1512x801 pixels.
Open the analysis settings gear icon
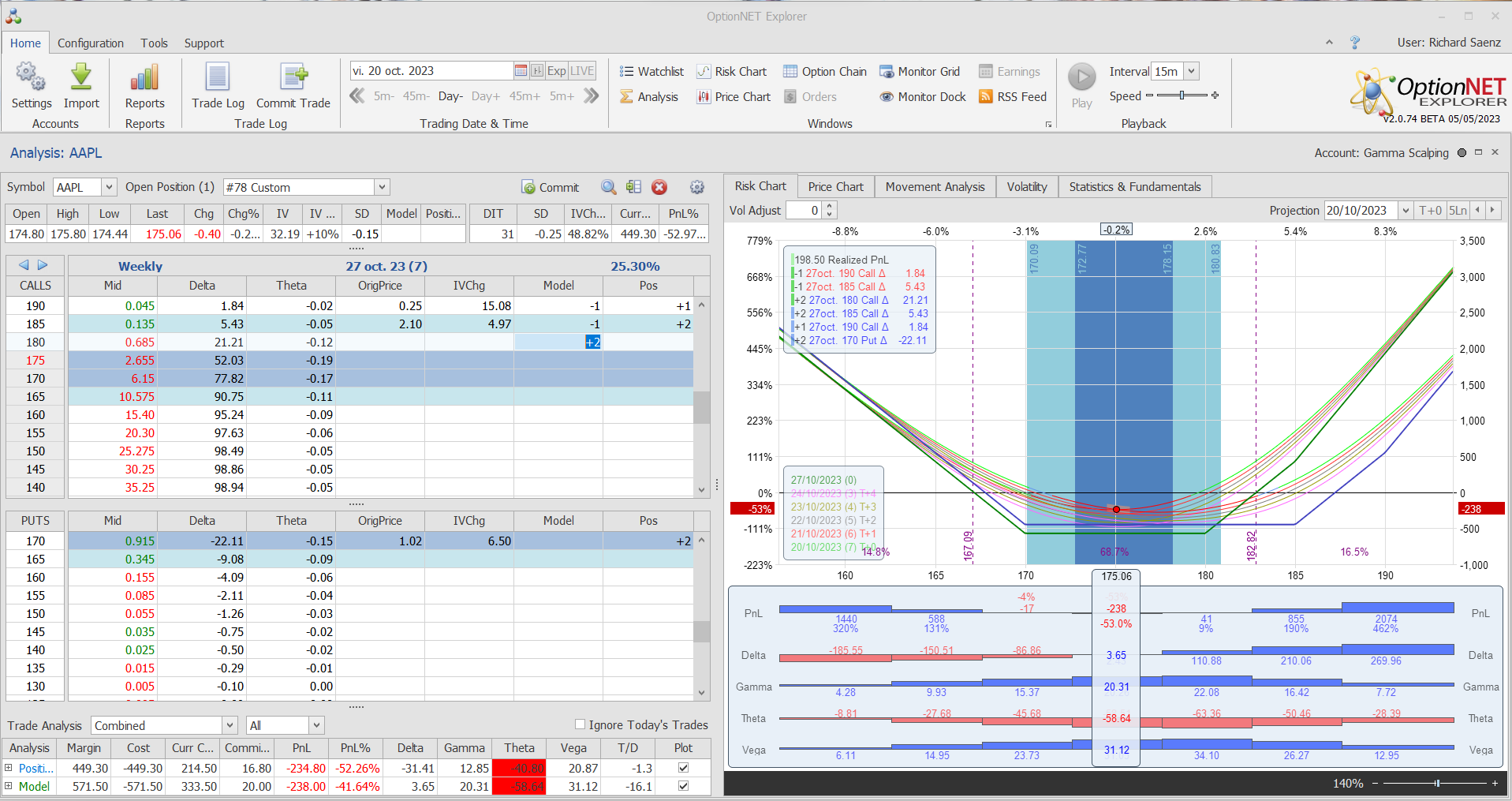[x=697, y=187]
